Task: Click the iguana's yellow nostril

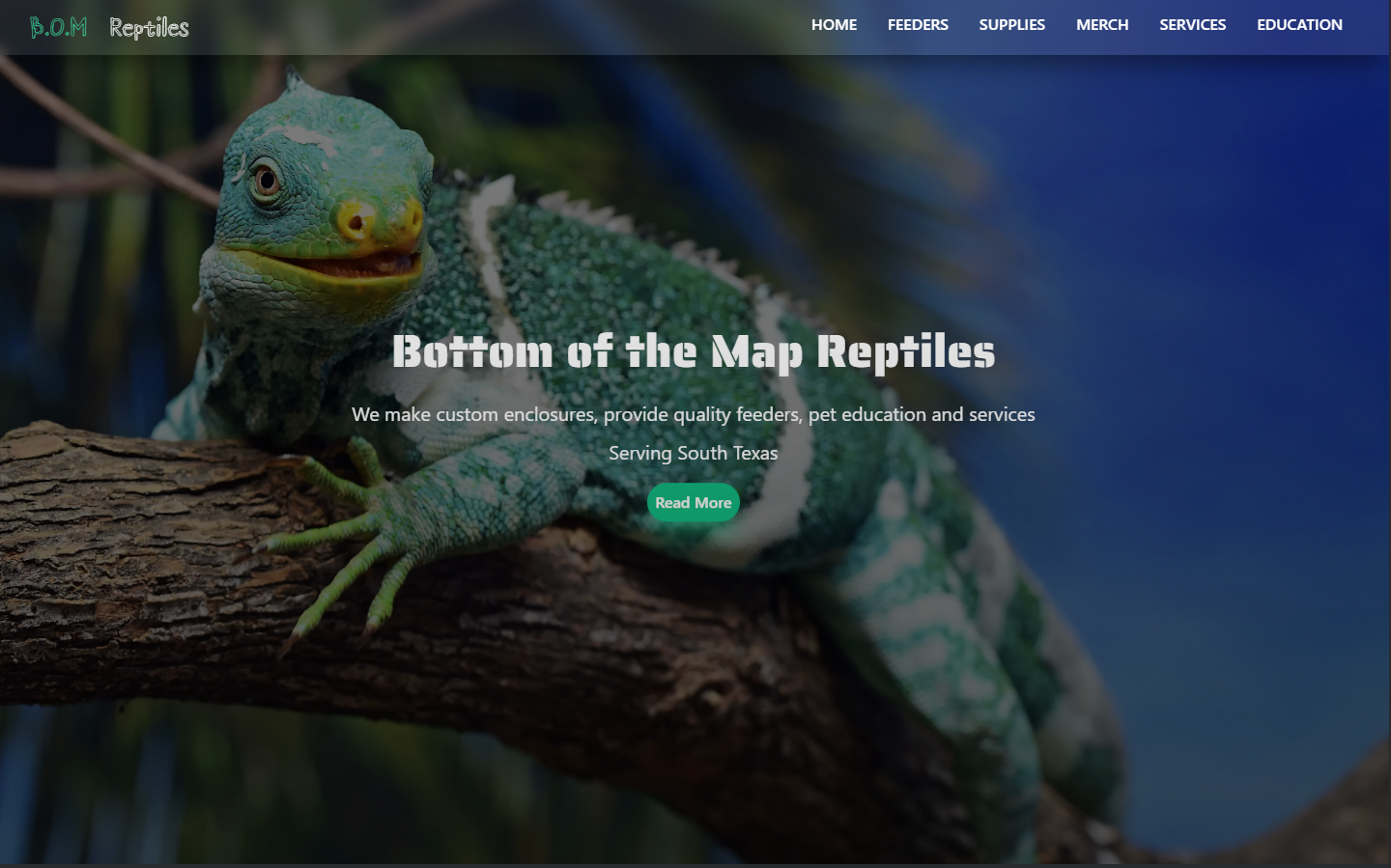Action: click(356, 222)
